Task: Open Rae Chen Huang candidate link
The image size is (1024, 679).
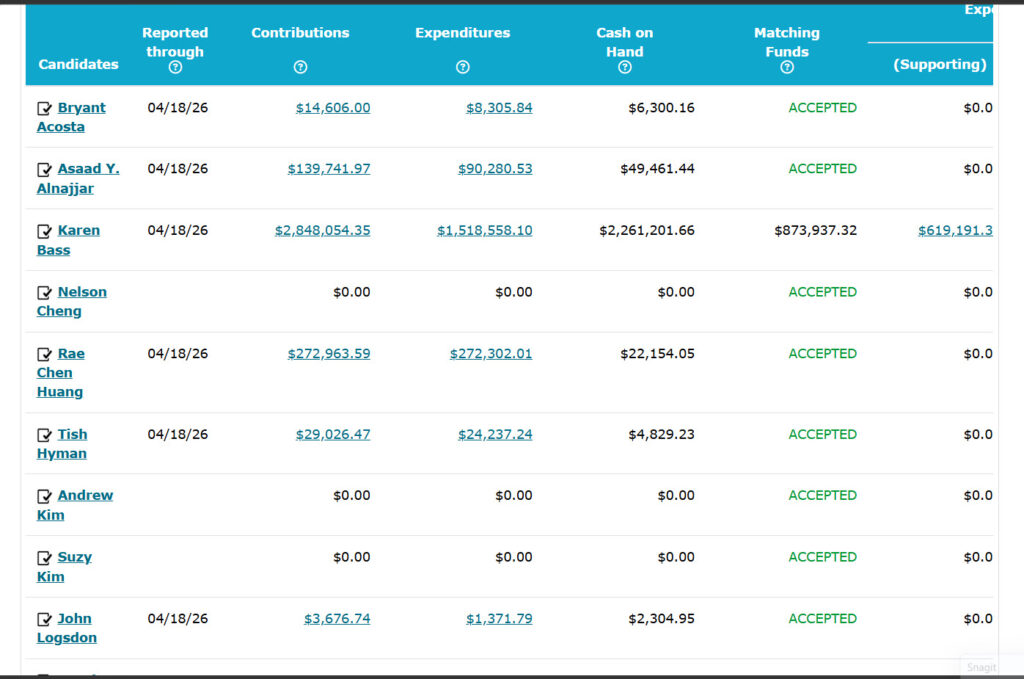Action: [x=61, y=373]
